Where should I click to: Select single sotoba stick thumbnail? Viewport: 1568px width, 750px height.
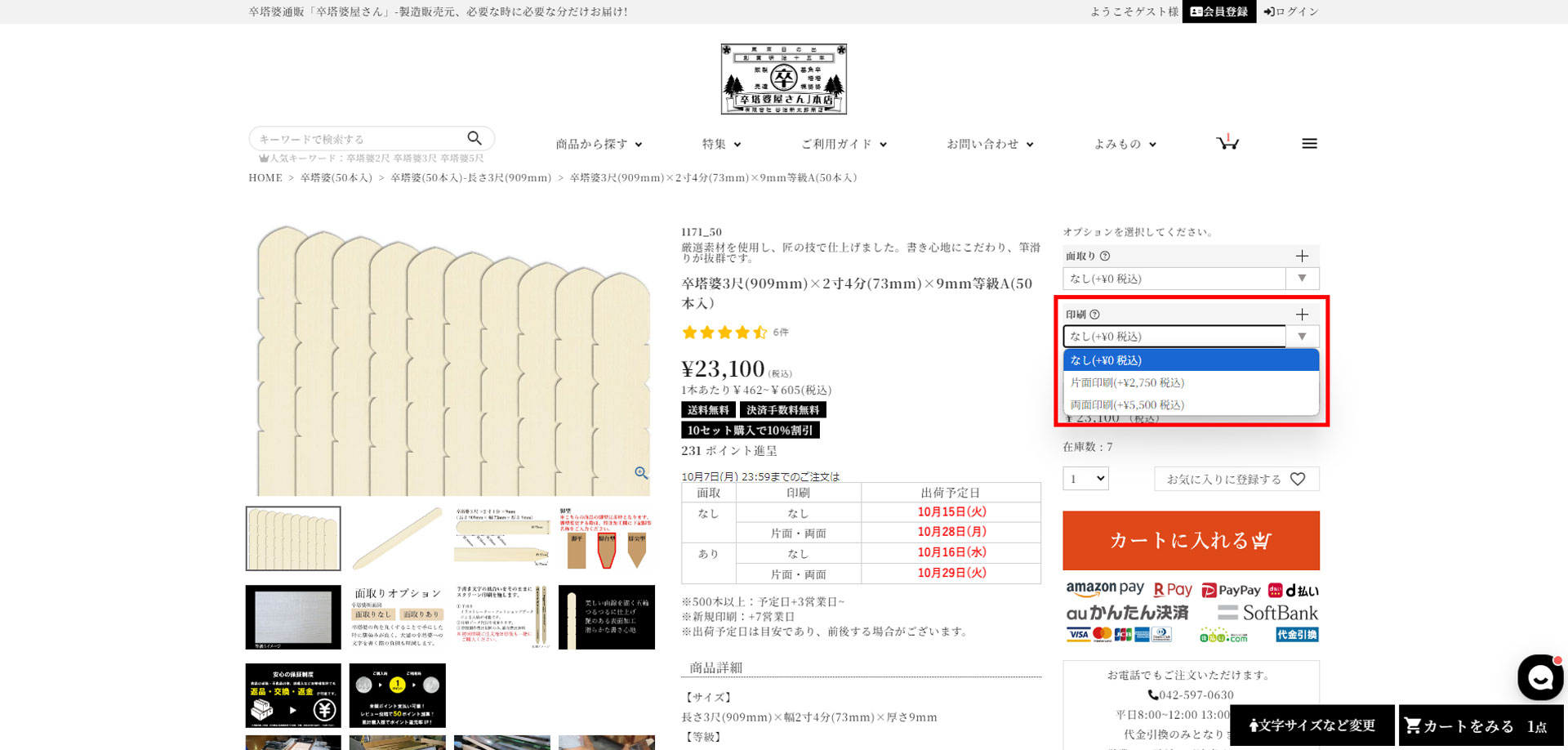397,538
